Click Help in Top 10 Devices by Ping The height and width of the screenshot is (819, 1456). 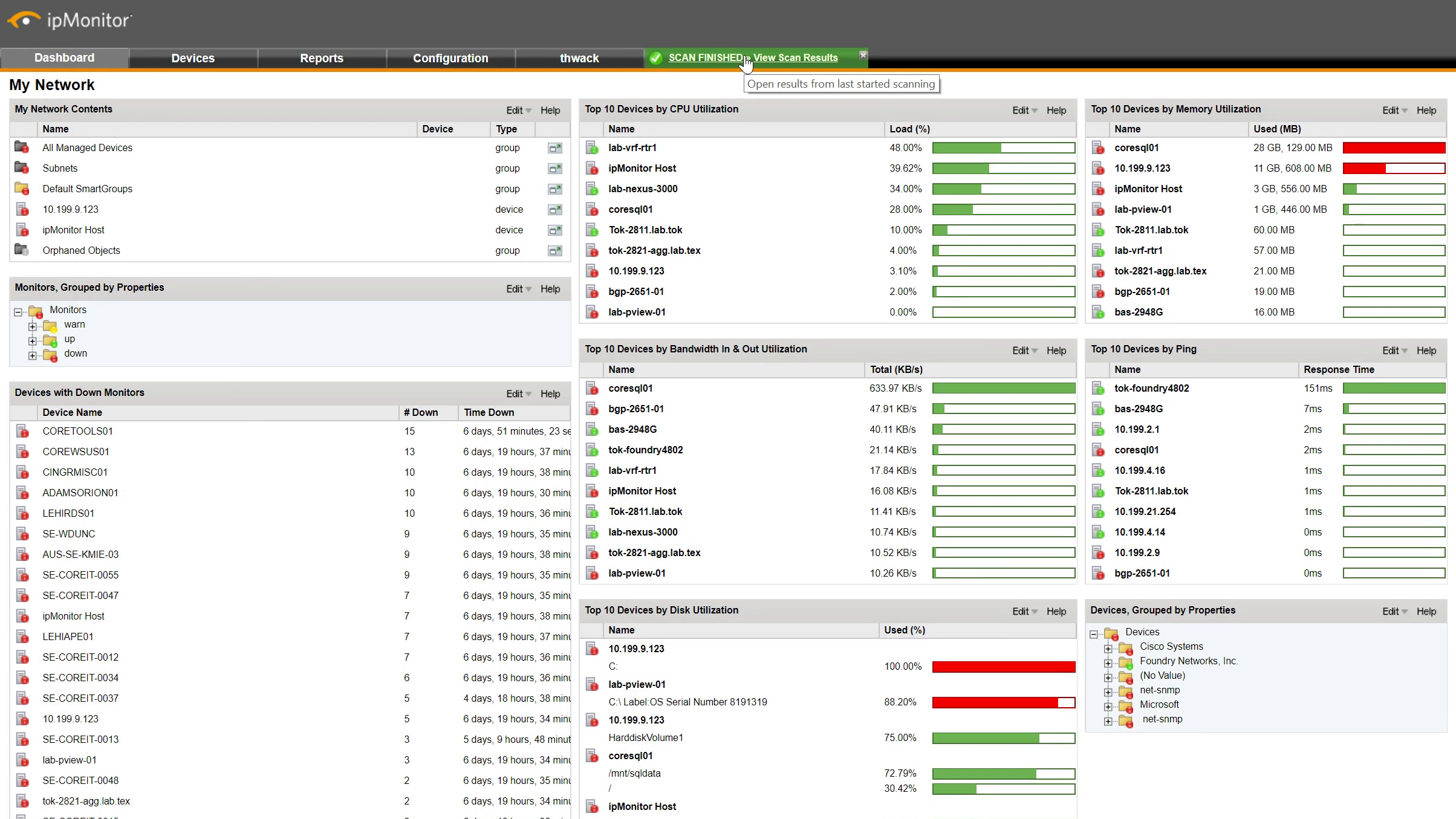1426,351
